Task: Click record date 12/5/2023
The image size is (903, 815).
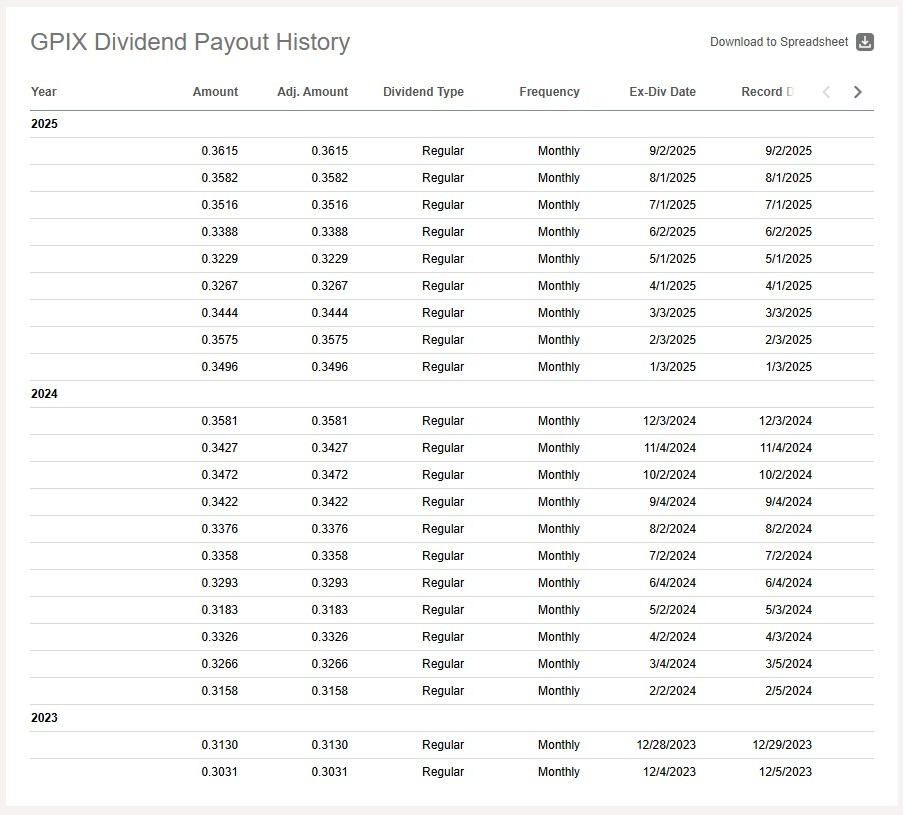Action: [786, 772]
